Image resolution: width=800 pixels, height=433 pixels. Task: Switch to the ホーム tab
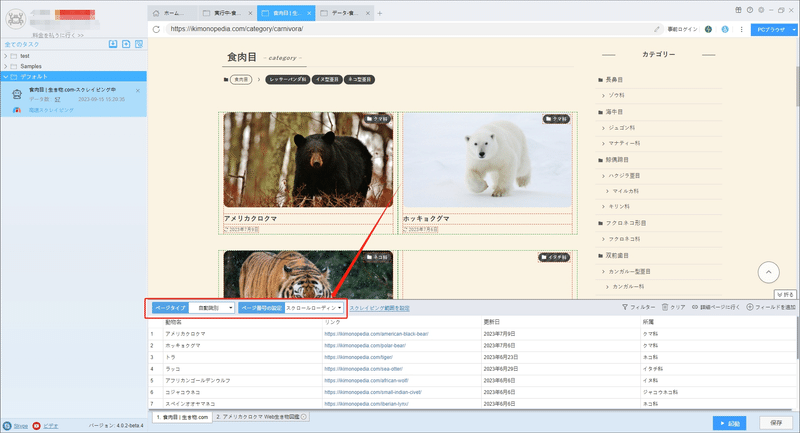(172, 13)
